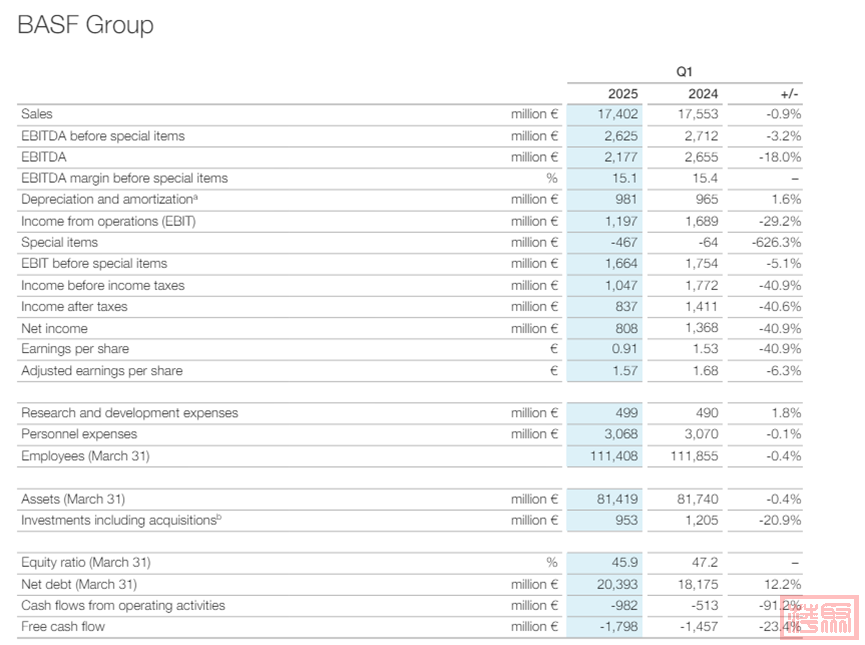Select the 1,411 value cell
Screen dimensions: 865x645
point(701,306)
